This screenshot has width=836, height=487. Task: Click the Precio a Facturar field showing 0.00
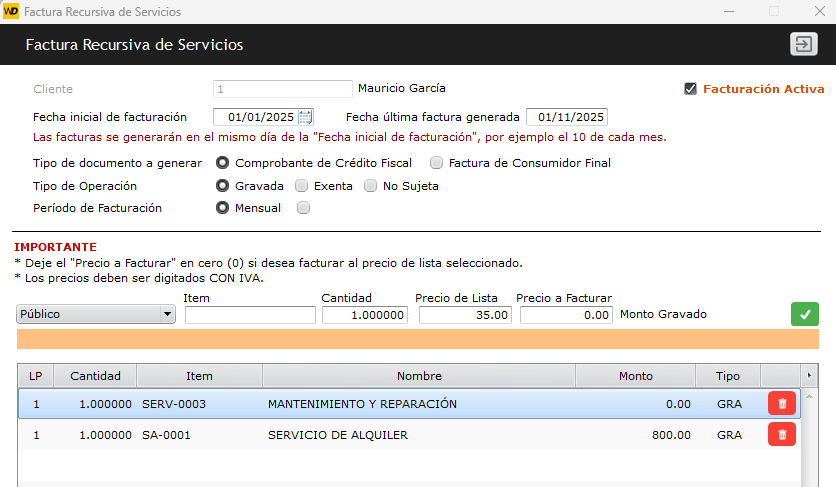[x=566, y=315]
